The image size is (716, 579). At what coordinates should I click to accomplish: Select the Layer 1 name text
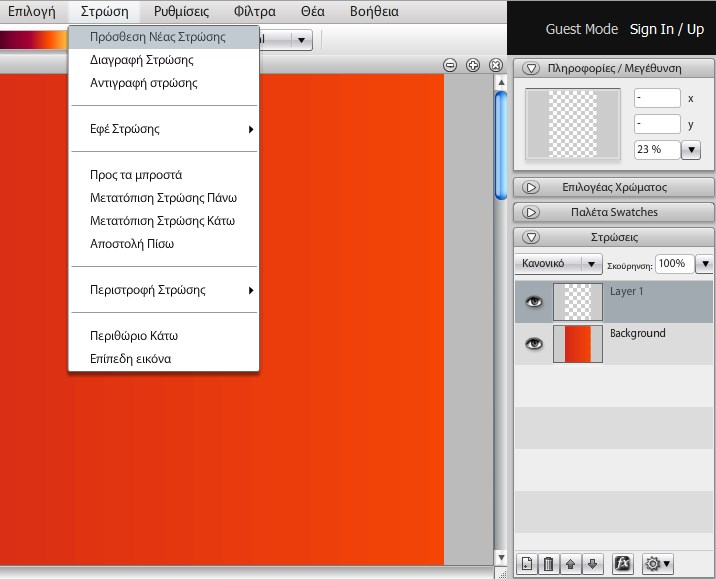[x=626, y=291]
